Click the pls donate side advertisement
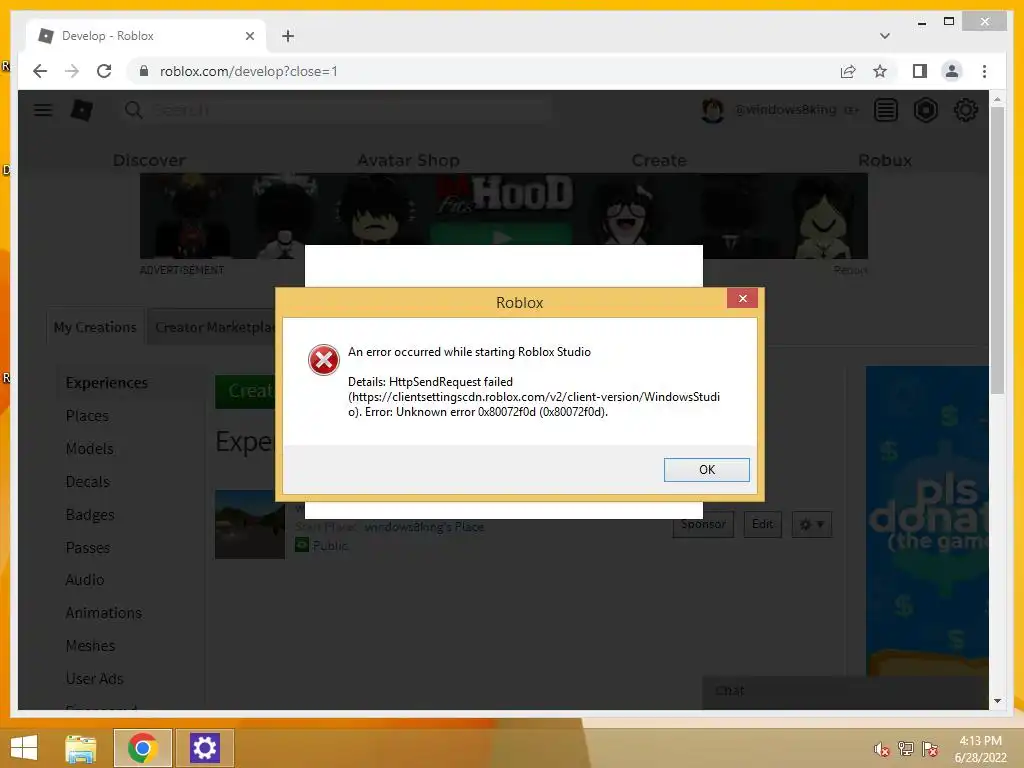 (927, 520)
